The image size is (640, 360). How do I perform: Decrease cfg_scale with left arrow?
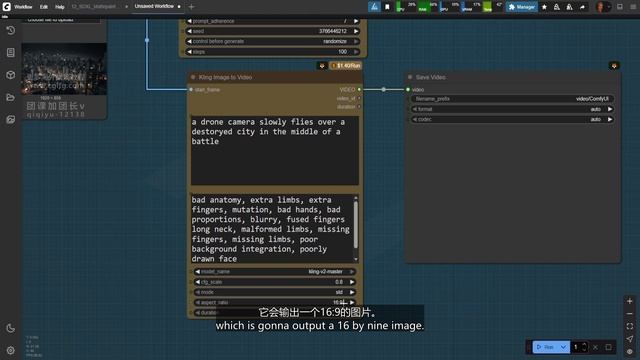198,282
